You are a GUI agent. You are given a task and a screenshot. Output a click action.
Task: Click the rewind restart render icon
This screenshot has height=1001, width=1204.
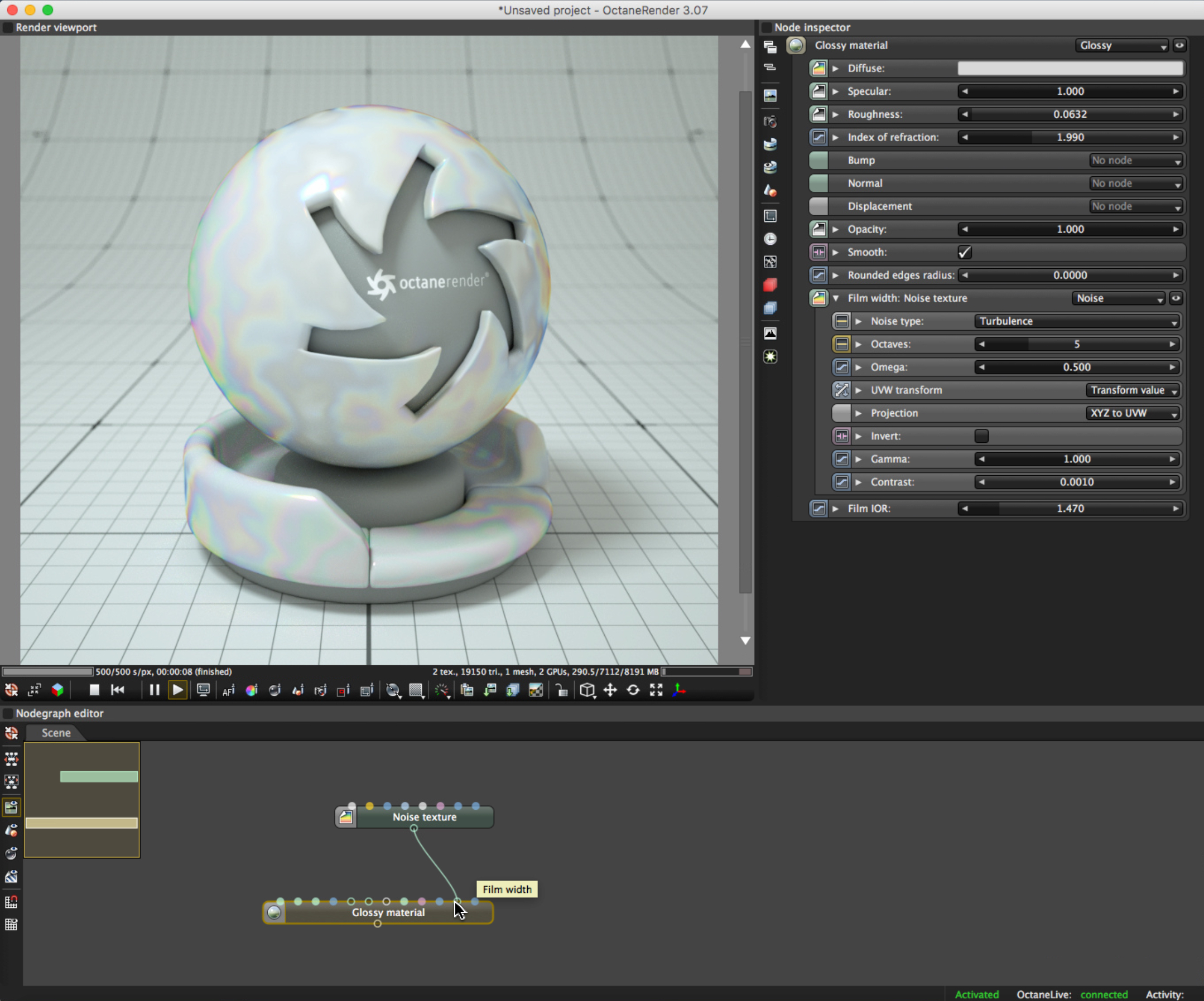(x=118, y=690)
